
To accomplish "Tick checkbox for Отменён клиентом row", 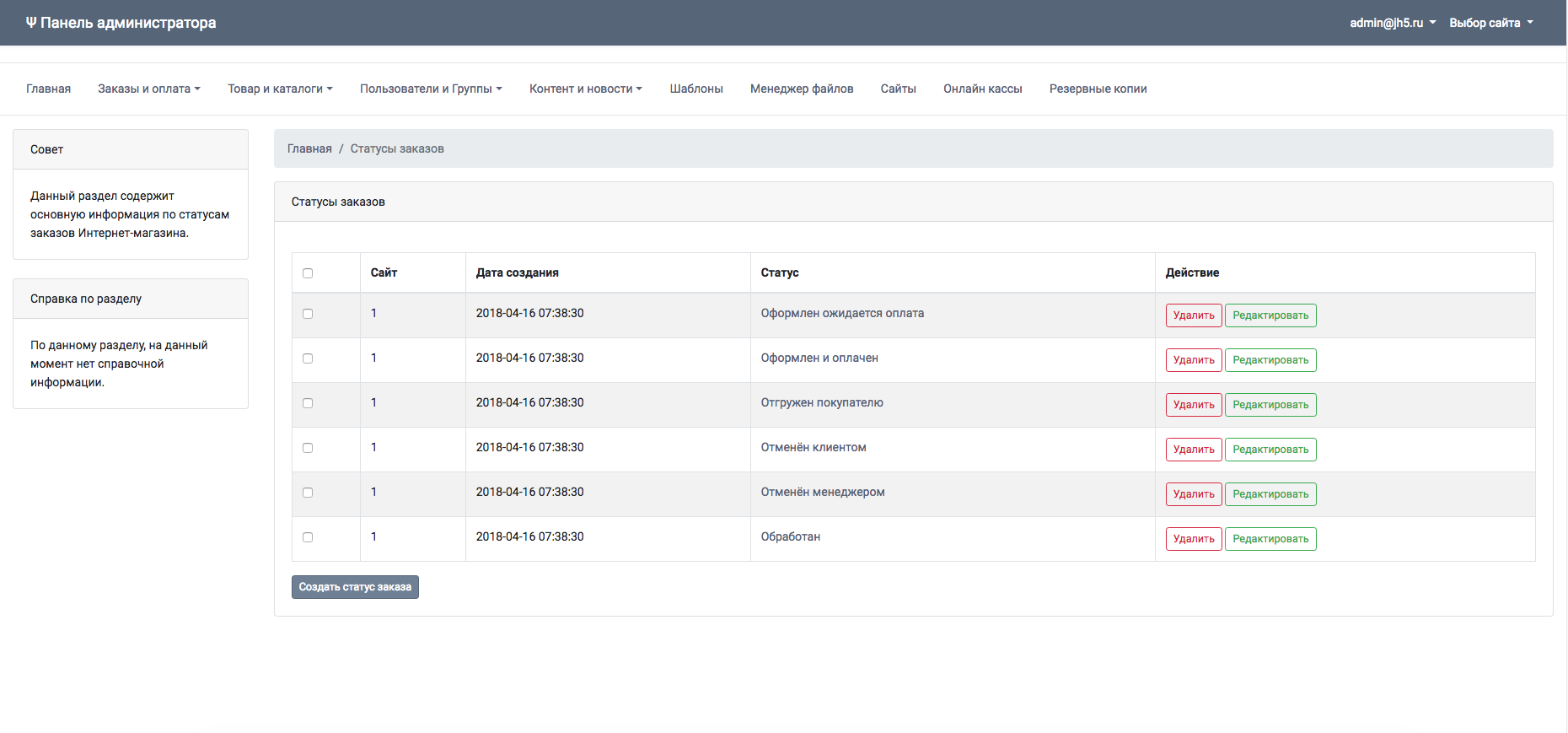I will tap(308, 448).
